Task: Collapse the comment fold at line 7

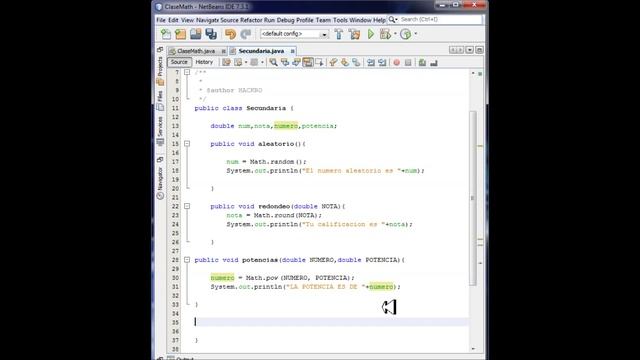Action: (187, 72)
